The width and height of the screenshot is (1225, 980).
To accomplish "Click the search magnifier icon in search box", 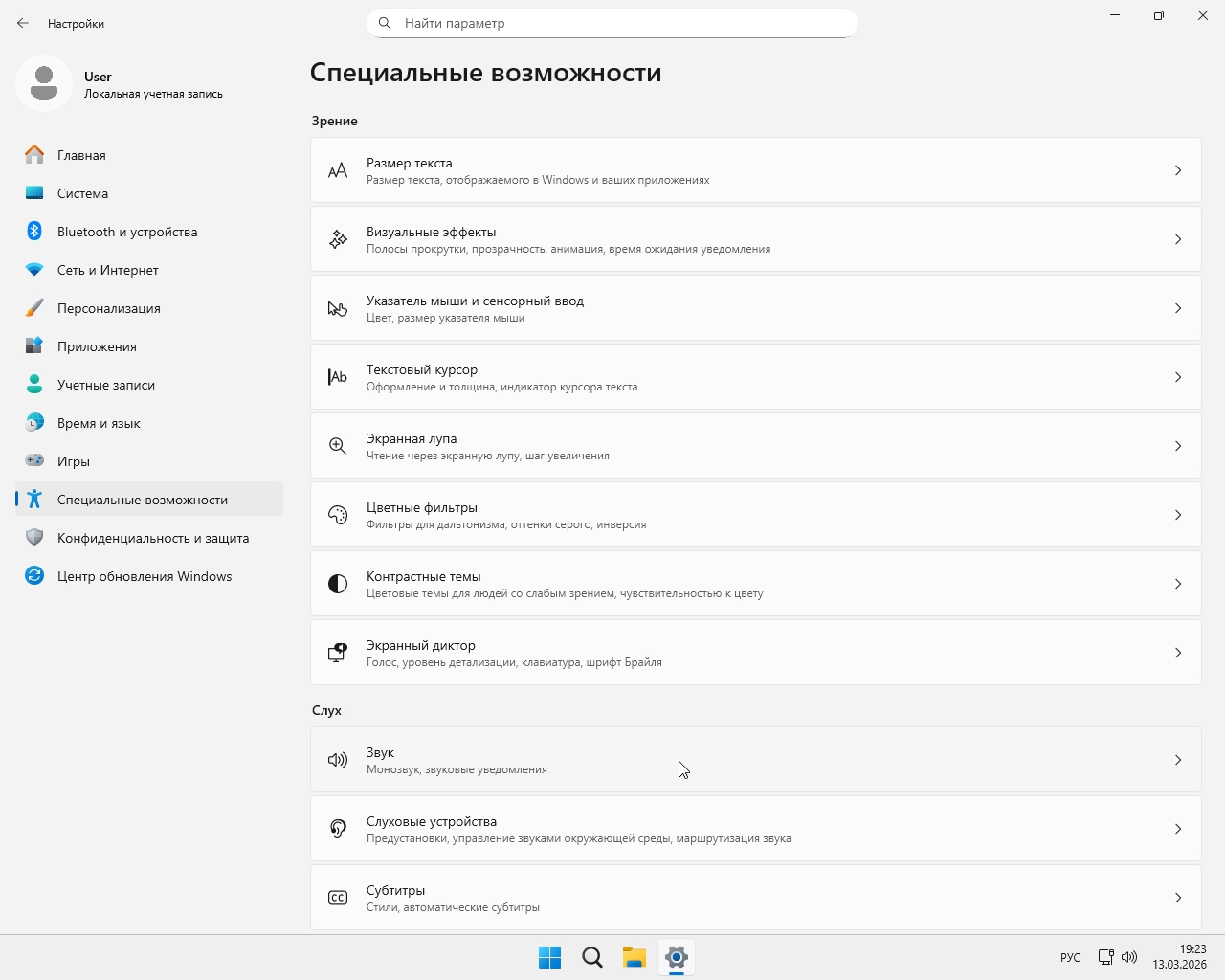I will [385, 23].
